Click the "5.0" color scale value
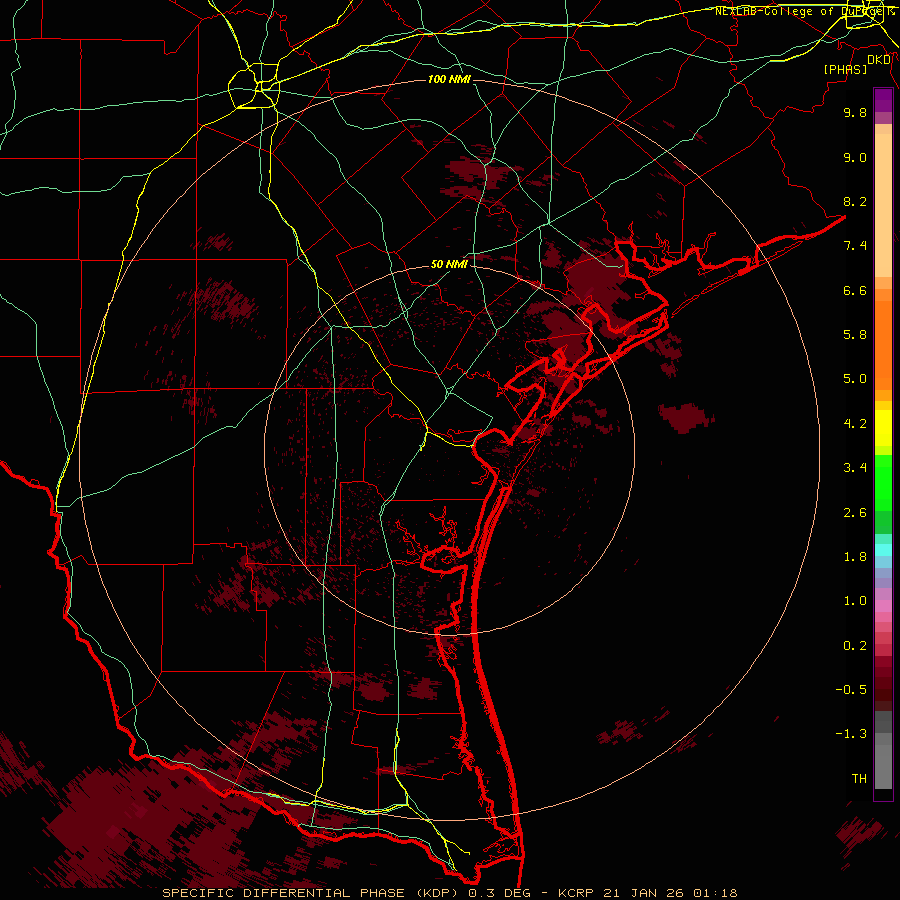Image resolution: width=900 pixels, height=900 pixels. pos(855,379)
